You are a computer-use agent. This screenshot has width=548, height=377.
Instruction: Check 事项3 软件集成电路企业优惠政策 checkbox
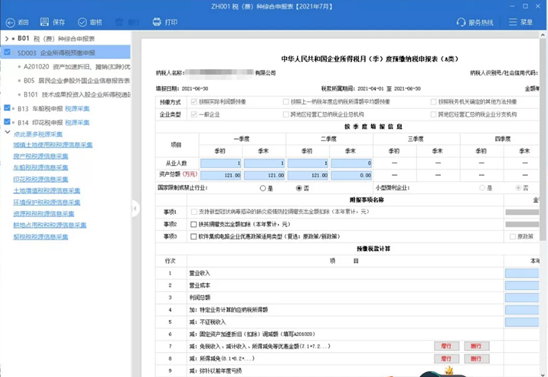[194, 237]
